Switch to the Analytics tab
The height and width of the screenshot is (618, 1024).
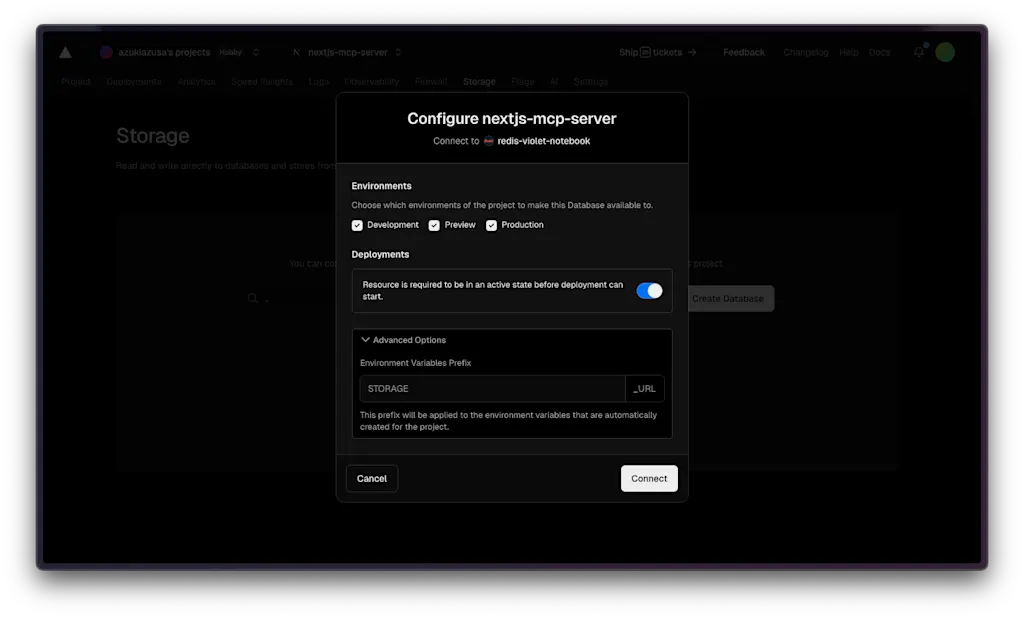pyautogui.click(x=196, y=82)
